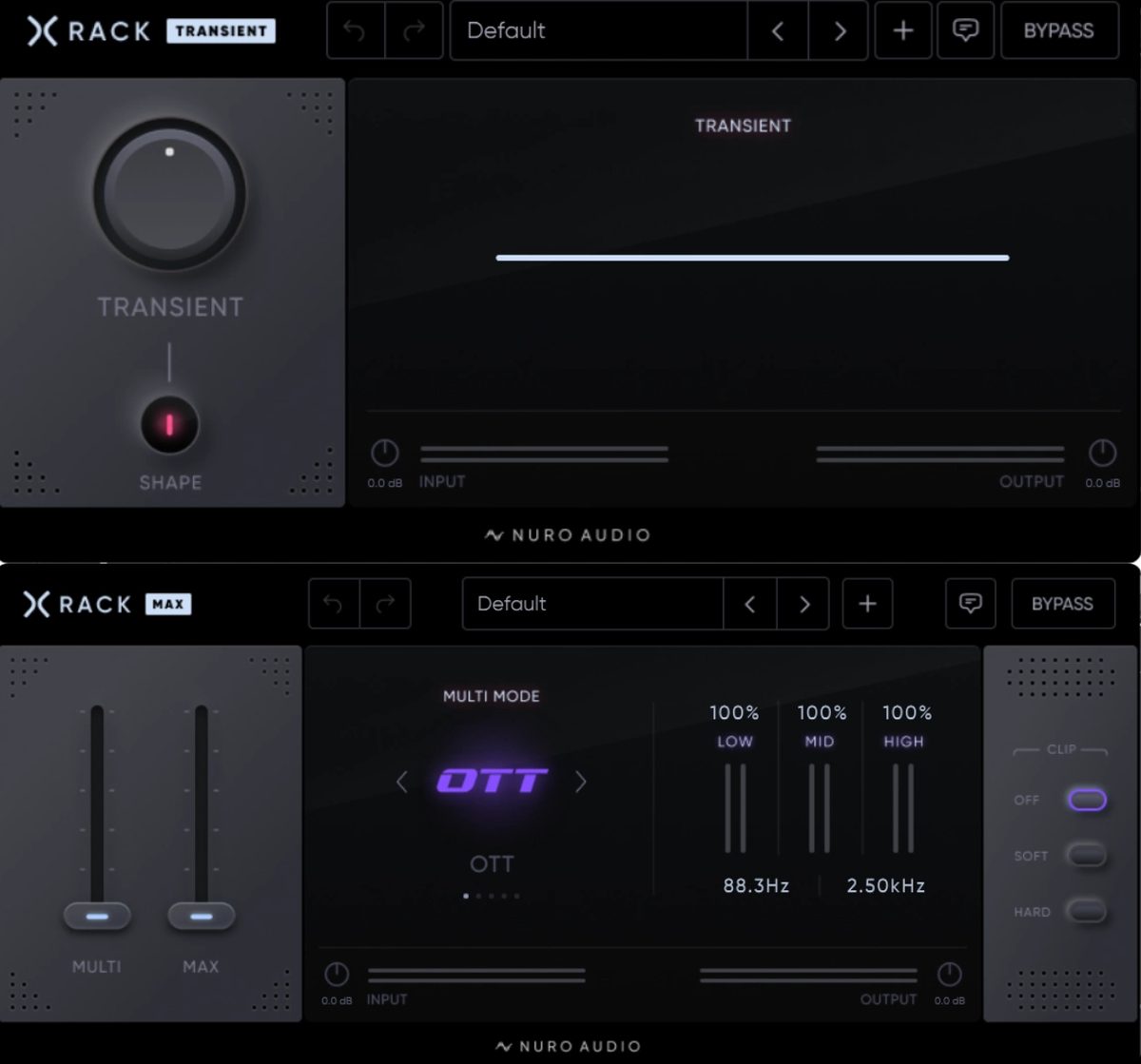The height and width of the screenshot is (1064, 1141).
Task: Open the comment icon in Rack Transient
Action: coord(966,30)
